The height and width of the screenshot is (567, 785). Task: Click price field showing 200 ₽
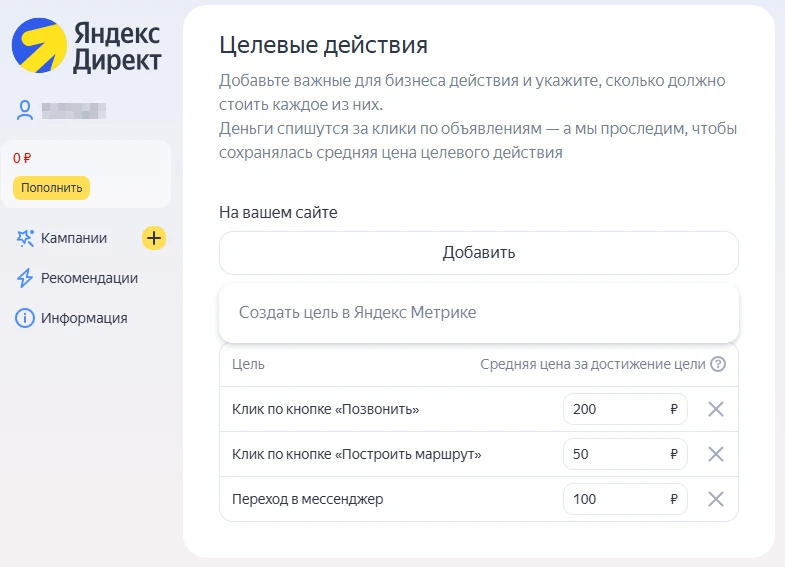(615, 409)
